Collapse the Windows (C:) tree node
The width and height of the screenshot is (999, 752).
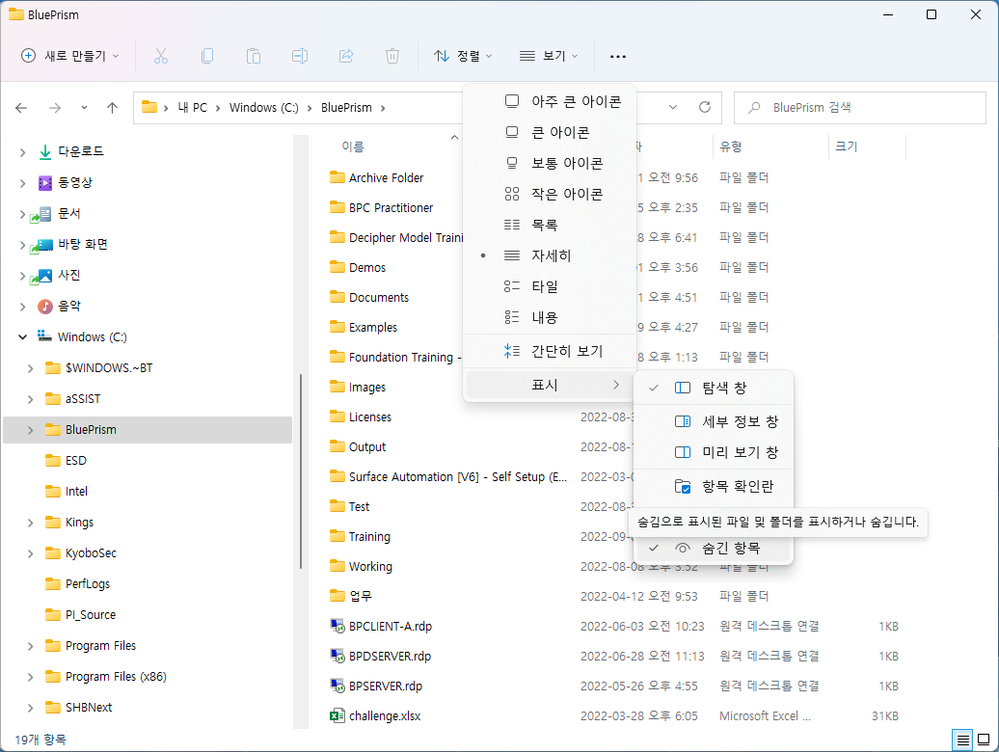coord(23,337)
